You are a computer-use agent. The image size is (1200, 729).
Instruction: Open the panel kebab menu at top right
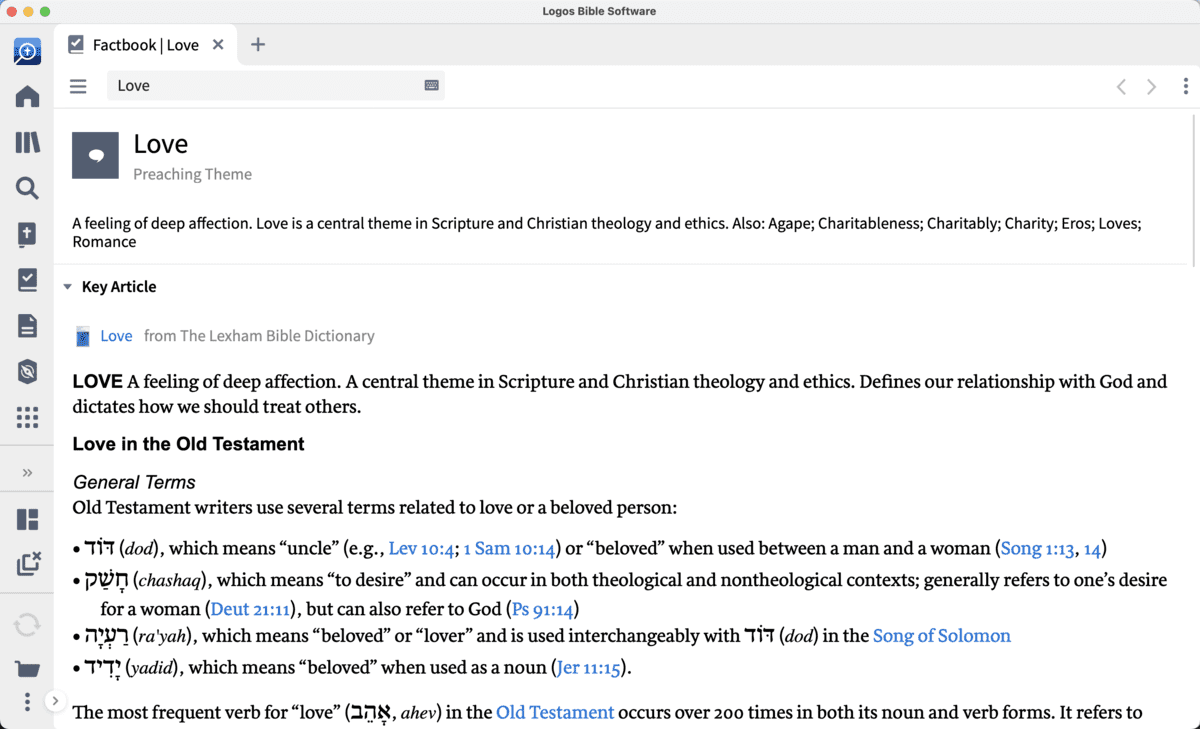1185,87
